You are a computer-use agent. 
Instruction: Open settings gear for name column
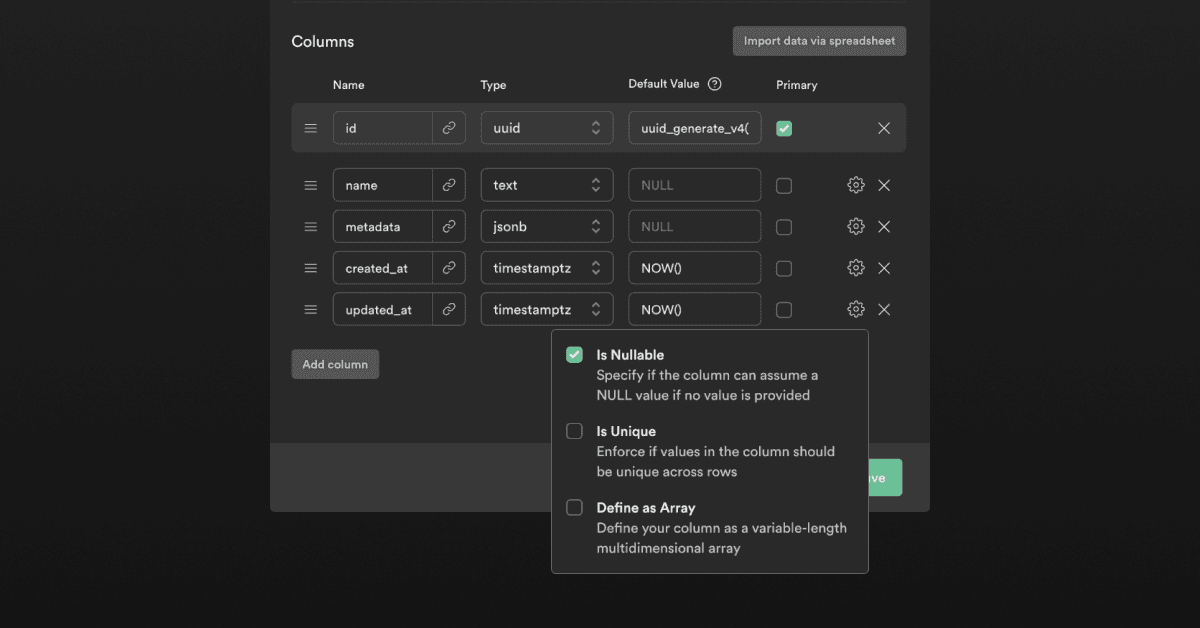coord(855,185)
